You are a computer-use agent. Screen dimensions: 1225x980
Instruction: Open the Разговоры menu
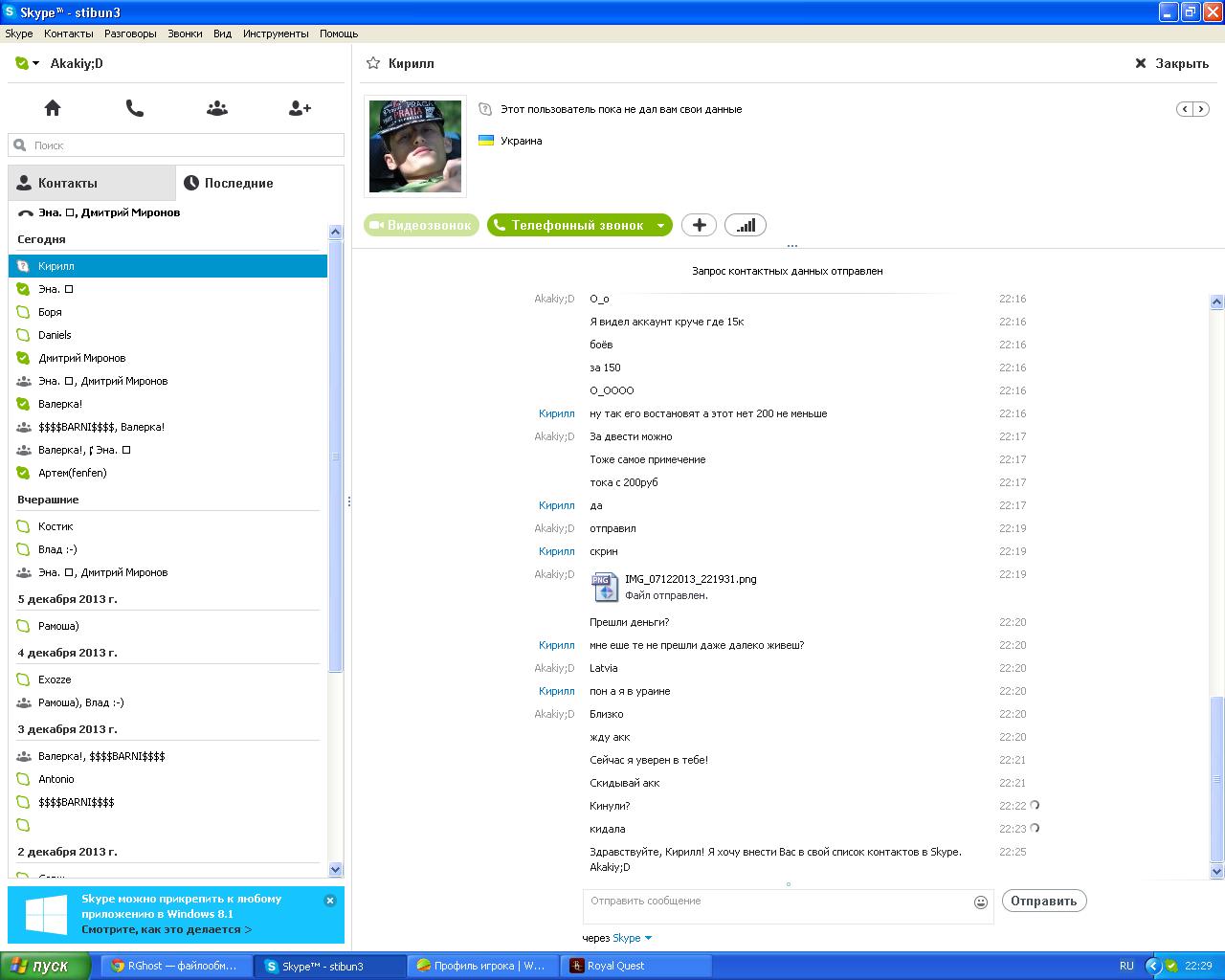pyautogui.click(x=130, y=33)
